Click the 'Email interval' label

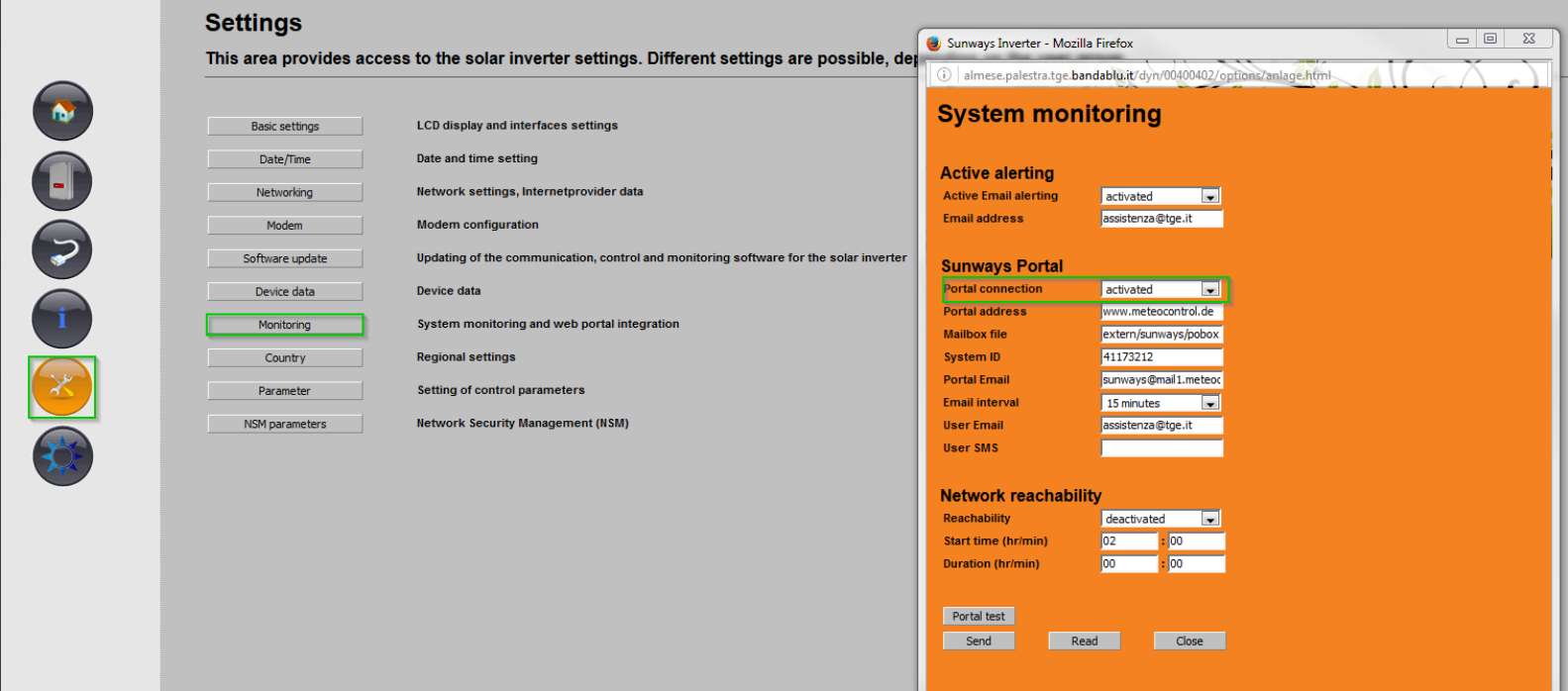point(981,403)
